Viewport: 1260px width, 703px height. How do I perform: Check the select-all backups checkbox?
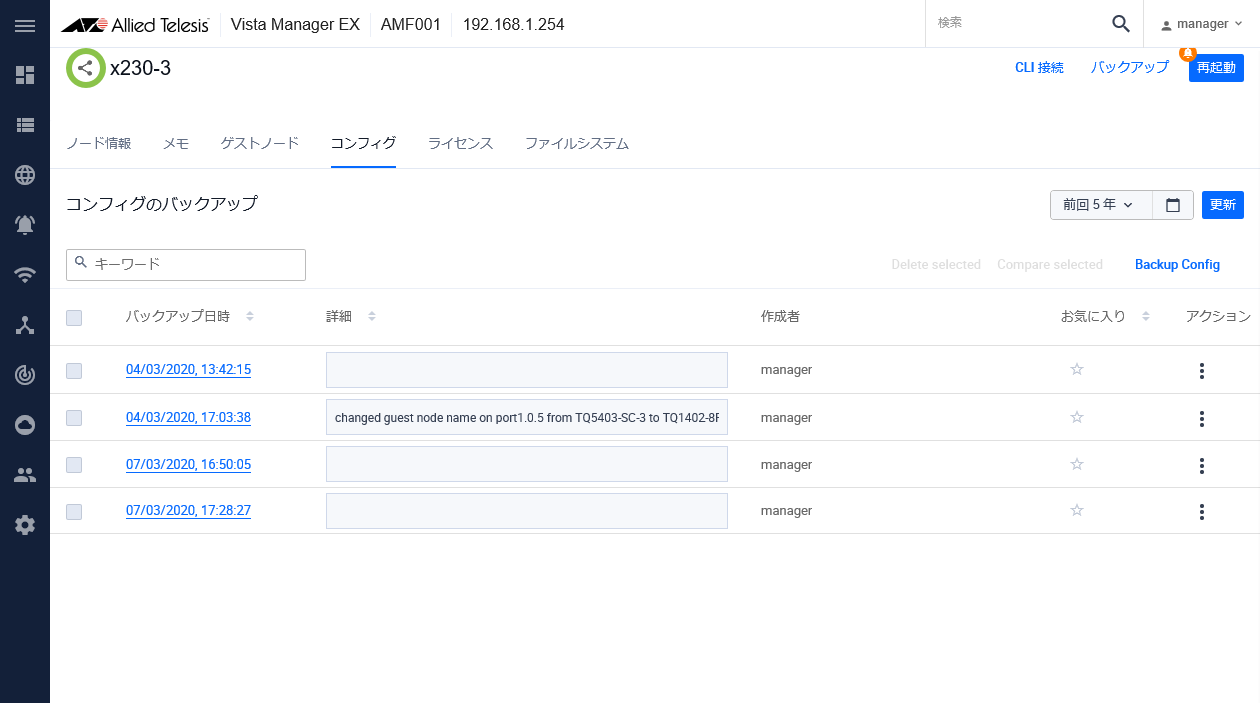(x=74, y=318)
